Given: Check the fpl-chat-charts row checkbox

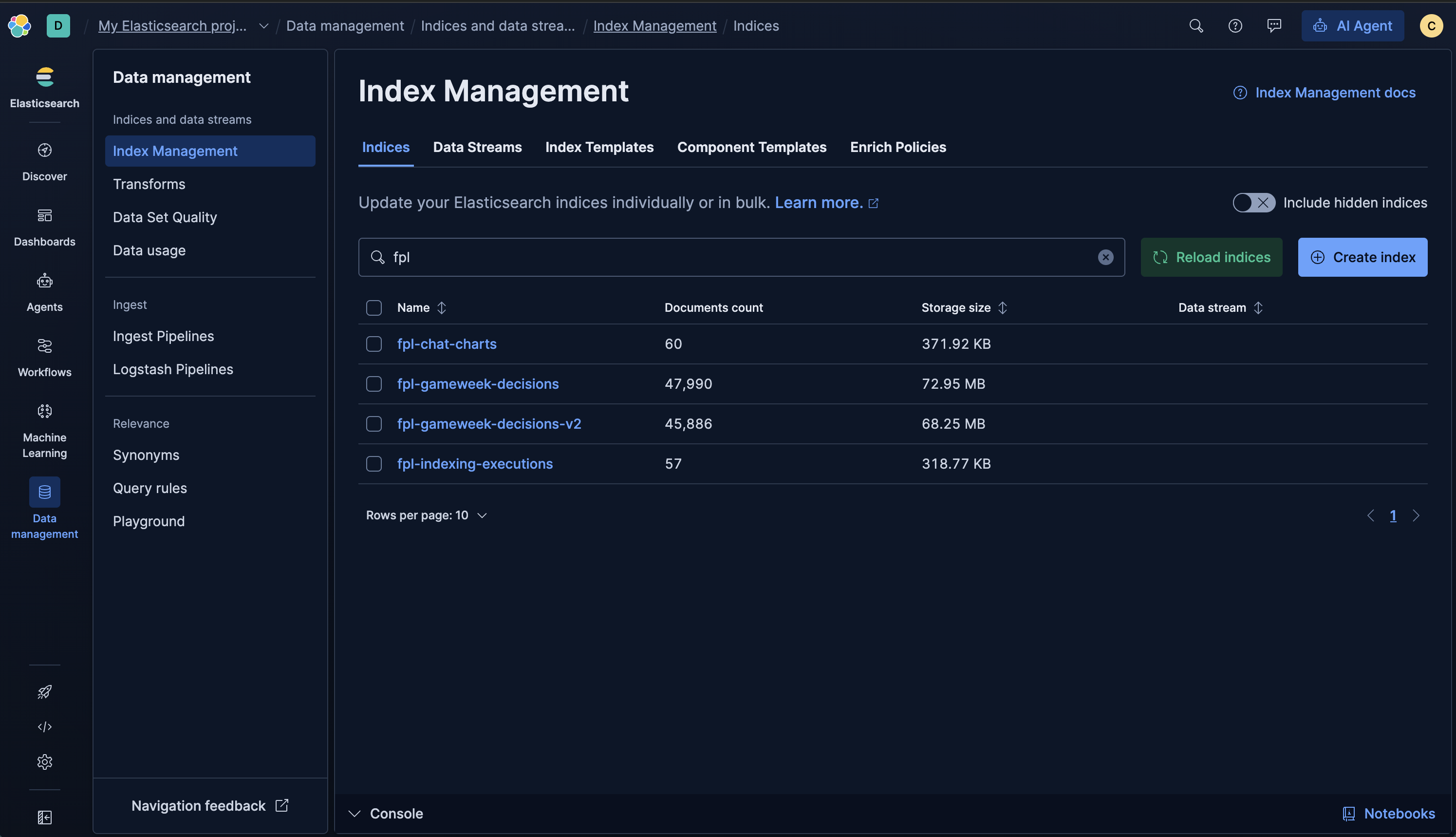Looking at the screenshot, I should (x=373, y=344).
